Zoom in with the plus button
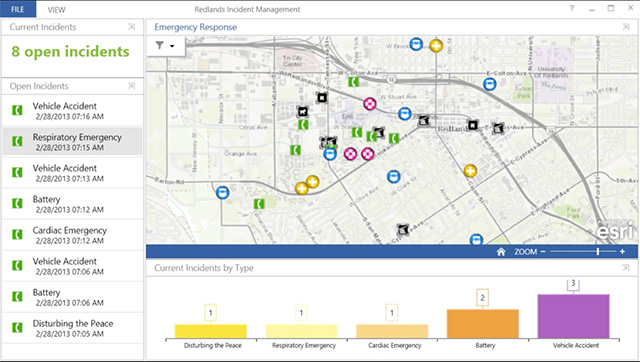This screenshot has height=362, width=640. (x=622, y=252)
